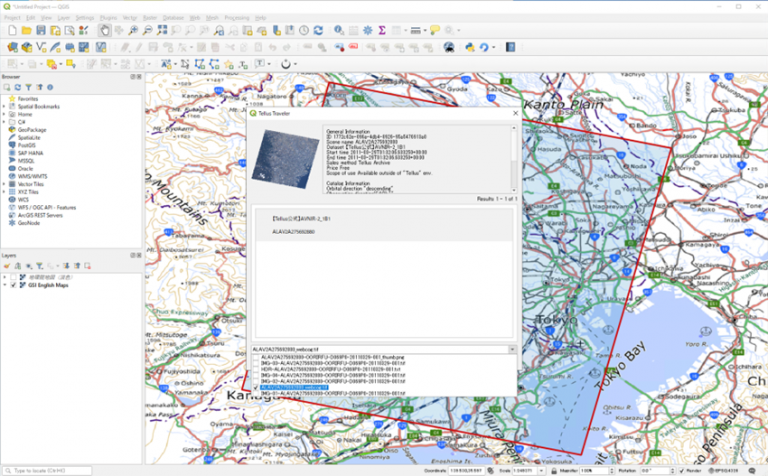The image size is (768, 476).
Task: Click the New Shapefile Layer icon
Action: click(41, 48)
